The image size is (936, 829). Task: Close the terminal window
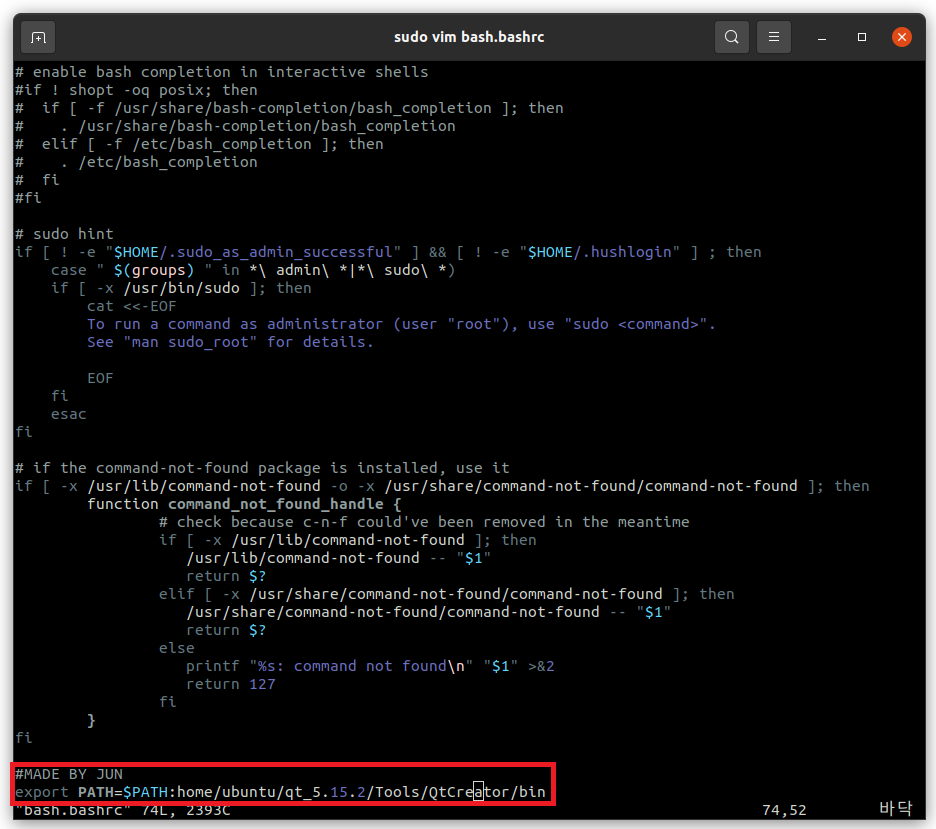(901, 37)
